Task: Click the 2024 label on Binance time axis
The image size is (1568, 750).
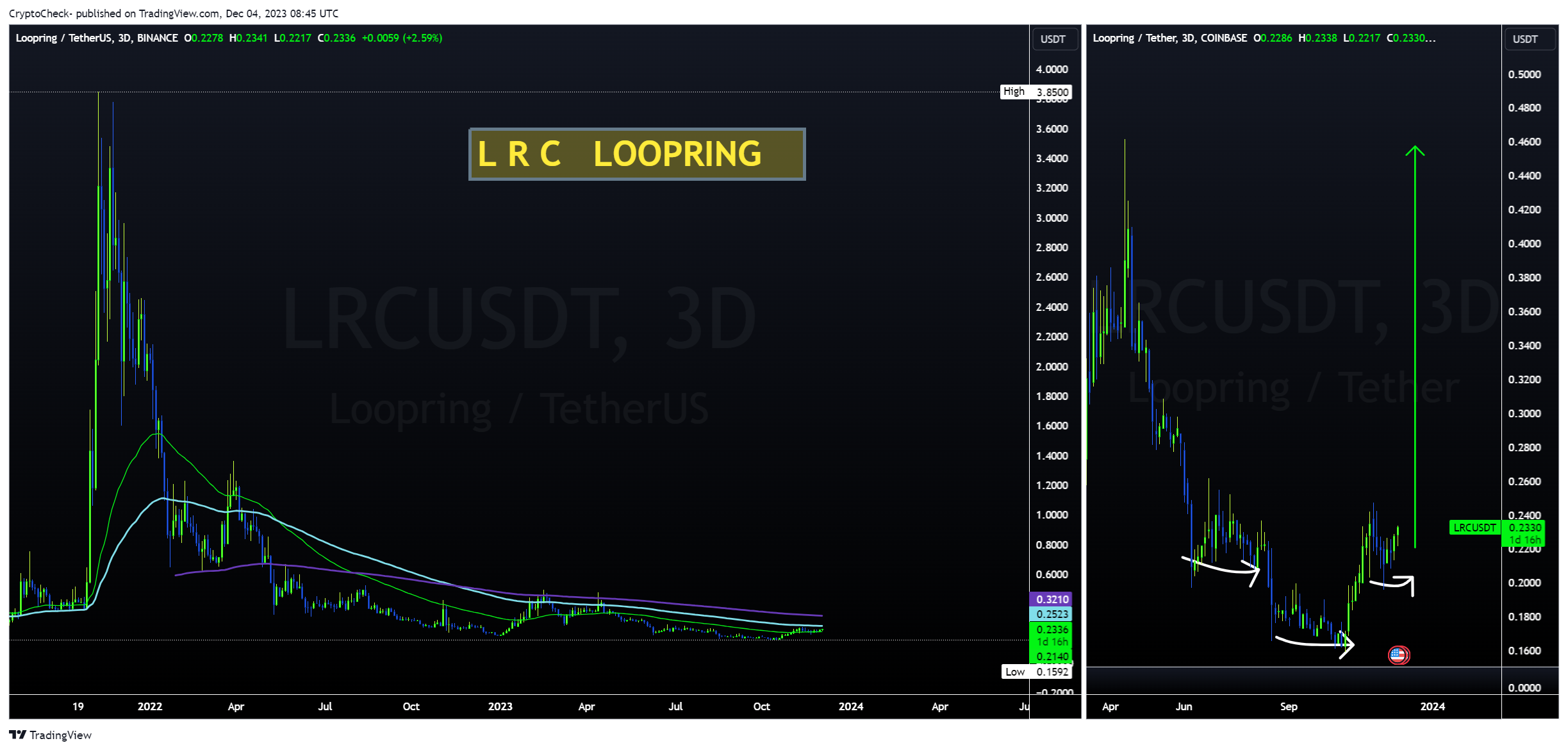Action: pyautogui.click(x=850, y=706)
